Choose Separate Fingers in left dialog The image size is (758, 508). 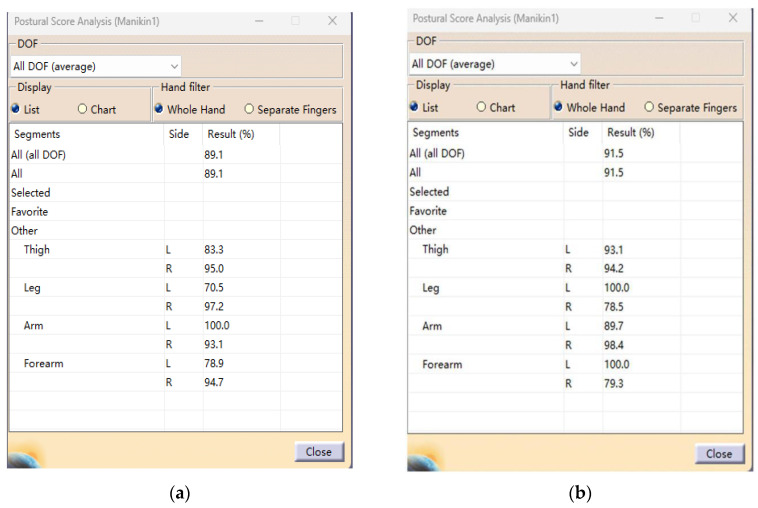click(x=249, y=109)
